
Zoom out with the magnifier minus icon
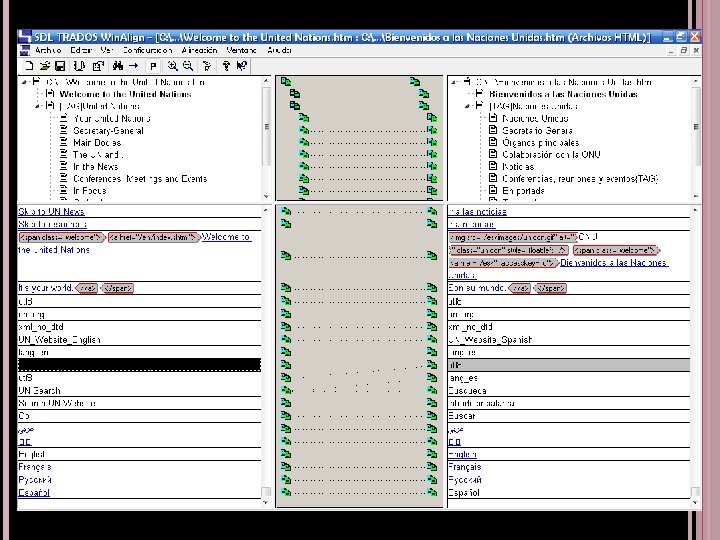pos(188,66)
